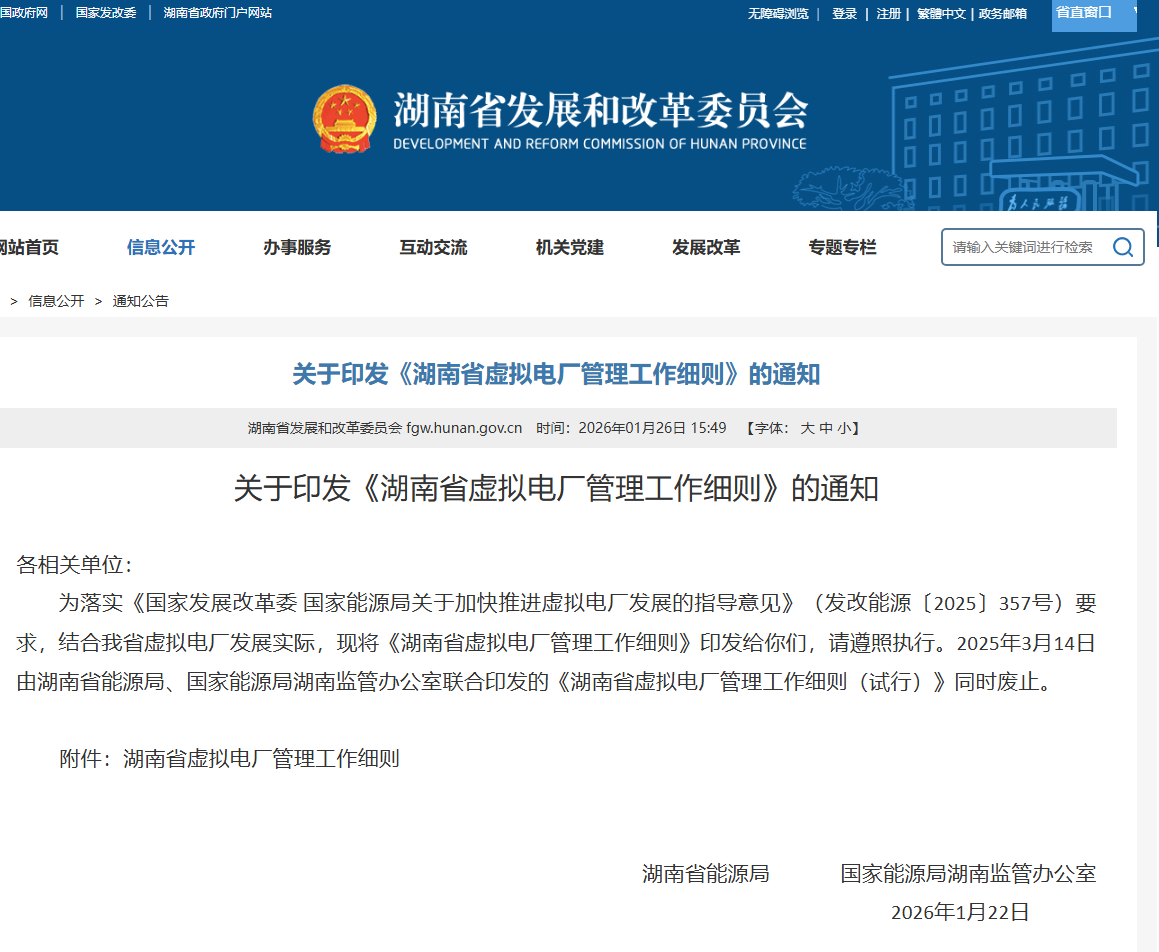
Task: Click the 登录 link
Action: coord(844,13)
